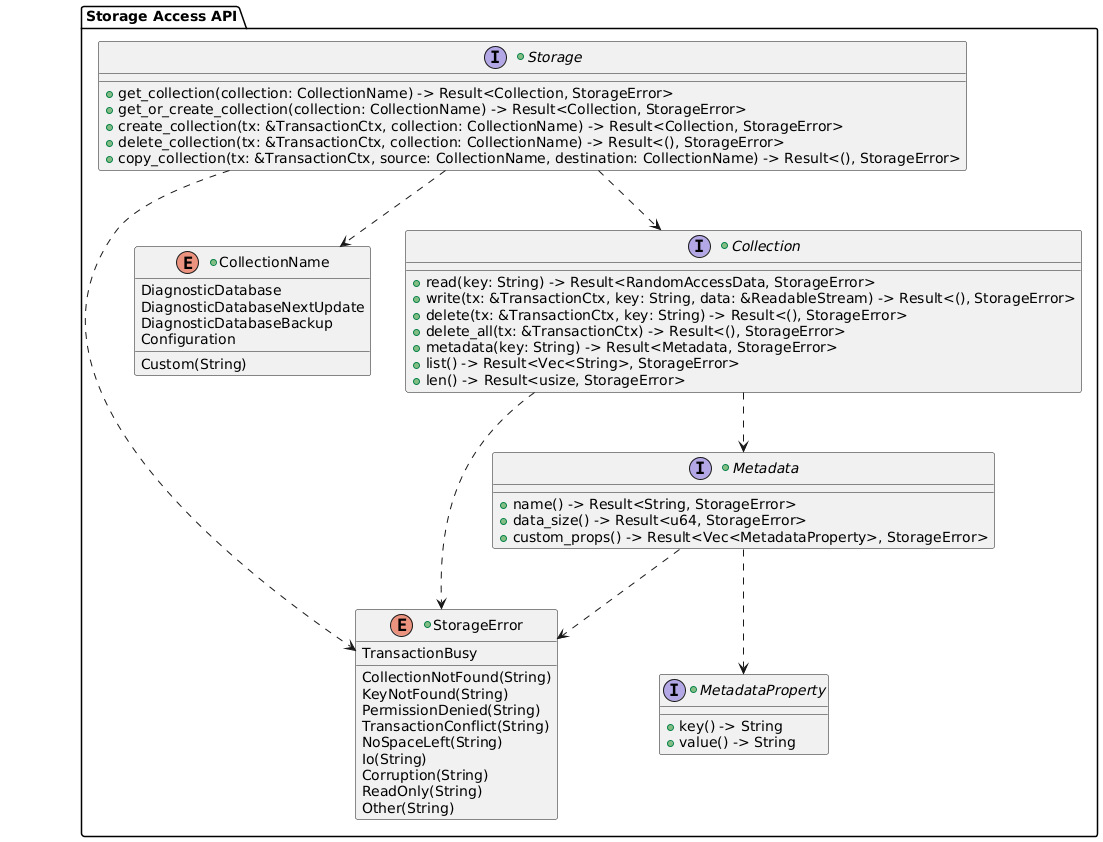Screen dimensions: 1103x842
Task: Select the StorageError enum title
Action: tap(478, 625)
